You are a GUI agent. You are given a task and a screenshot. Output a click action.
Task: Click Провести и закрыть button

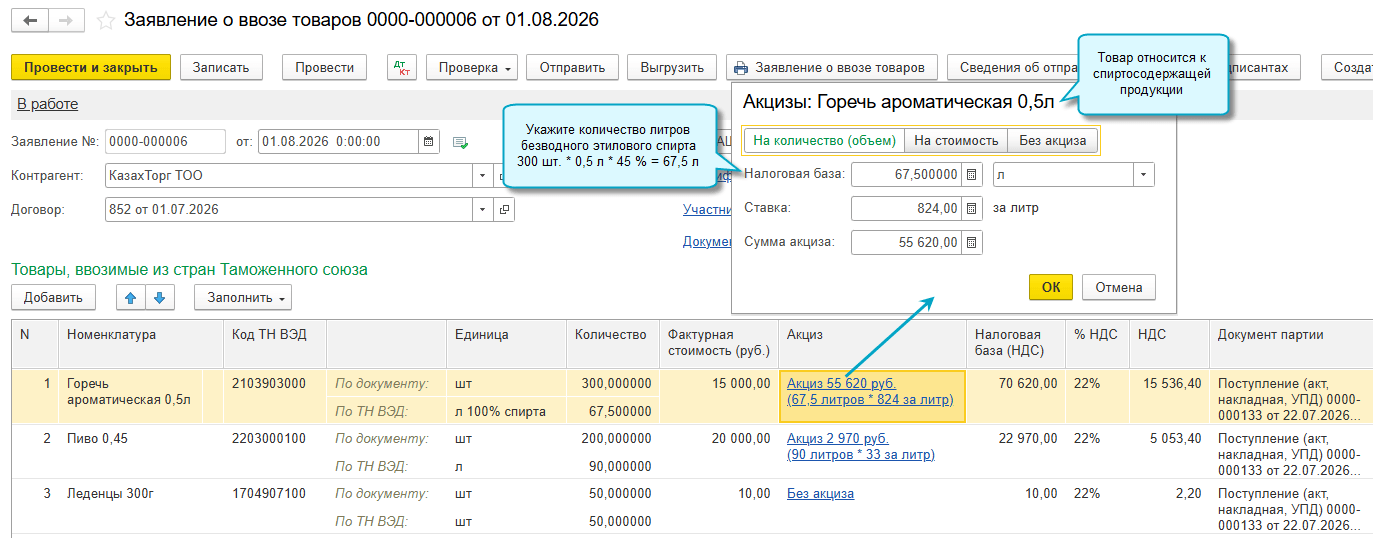coord(91,68)
